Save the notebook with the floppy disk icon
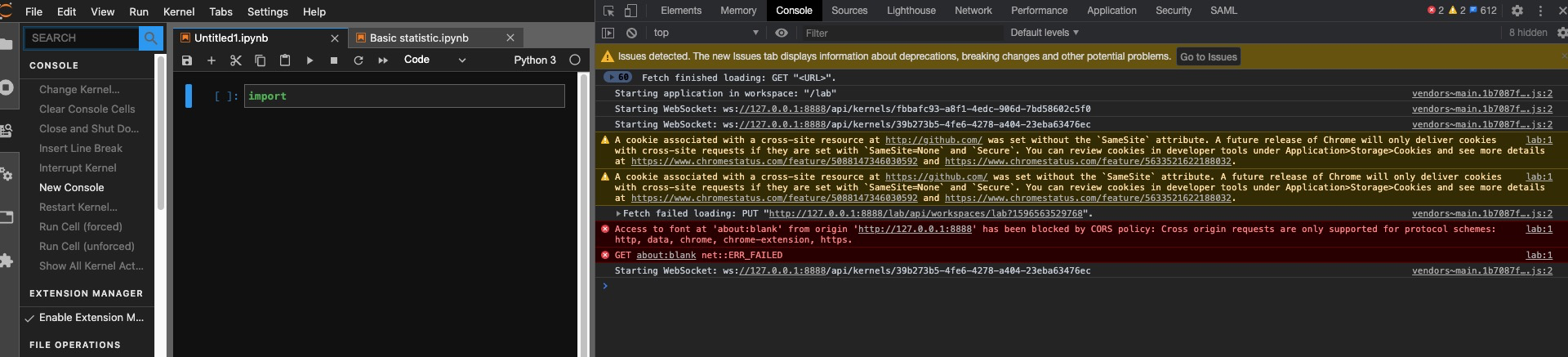1568x357 pixels. pos(187,60)
